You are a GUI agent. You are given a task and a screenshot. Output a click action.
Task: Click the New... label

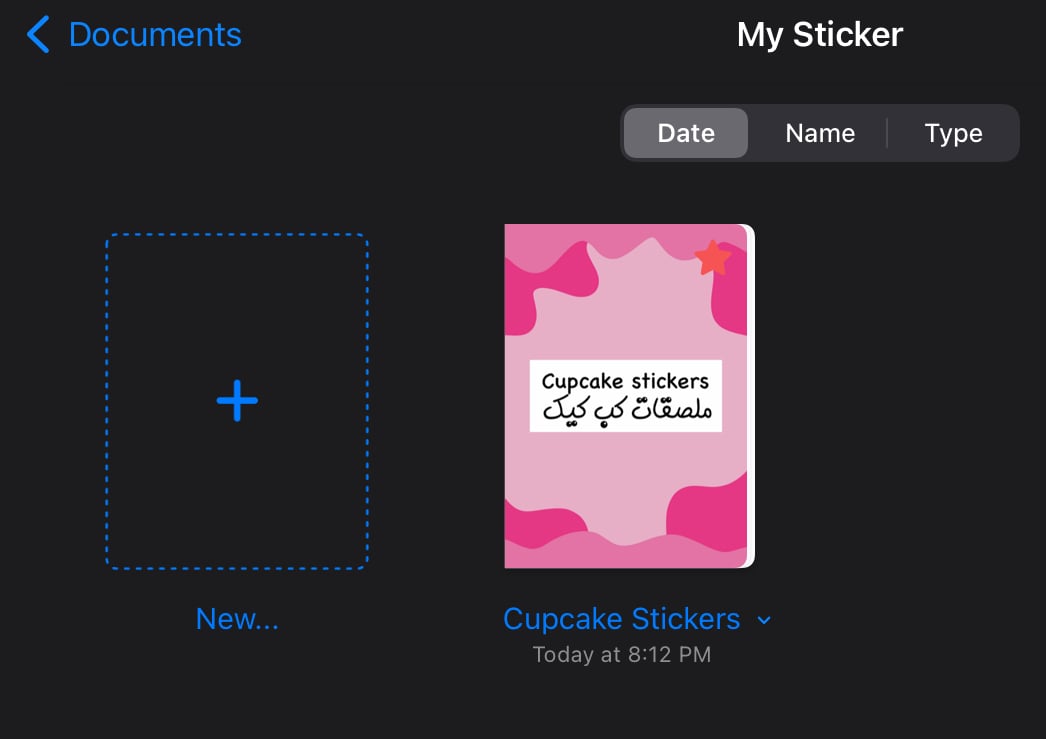[x=237, y=619]
